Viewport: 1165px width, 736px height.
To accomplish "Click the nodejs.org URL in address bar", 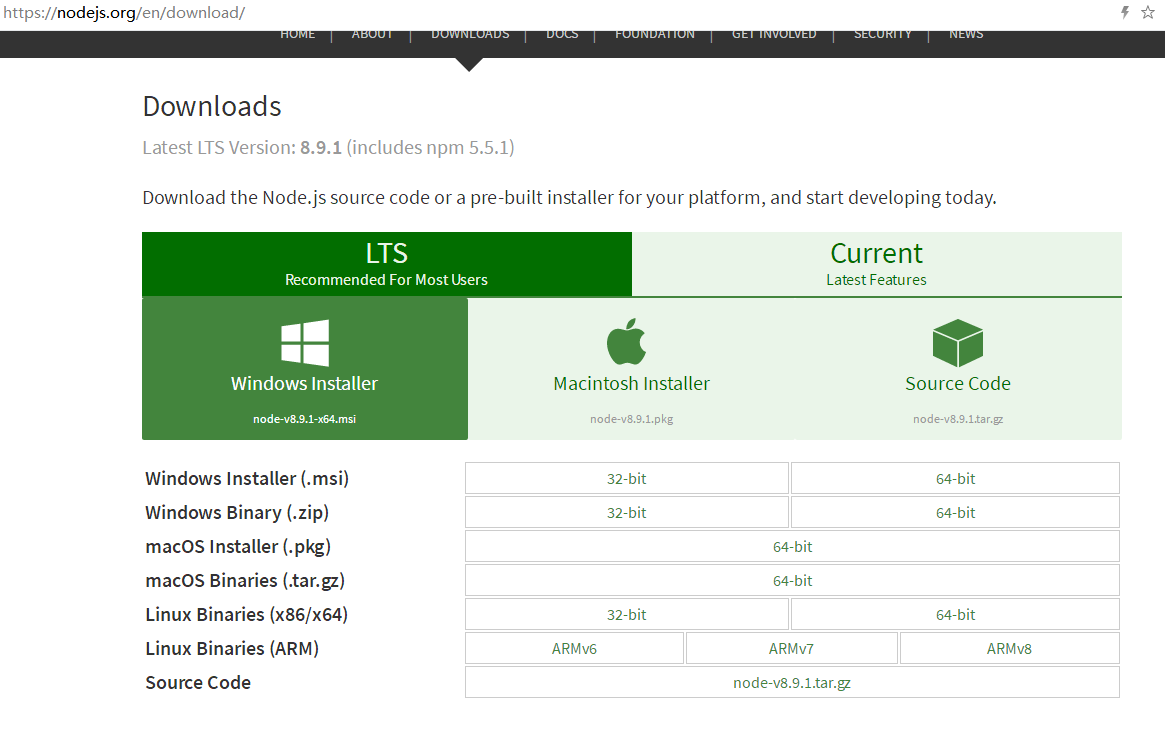I will tap(124, 13).
